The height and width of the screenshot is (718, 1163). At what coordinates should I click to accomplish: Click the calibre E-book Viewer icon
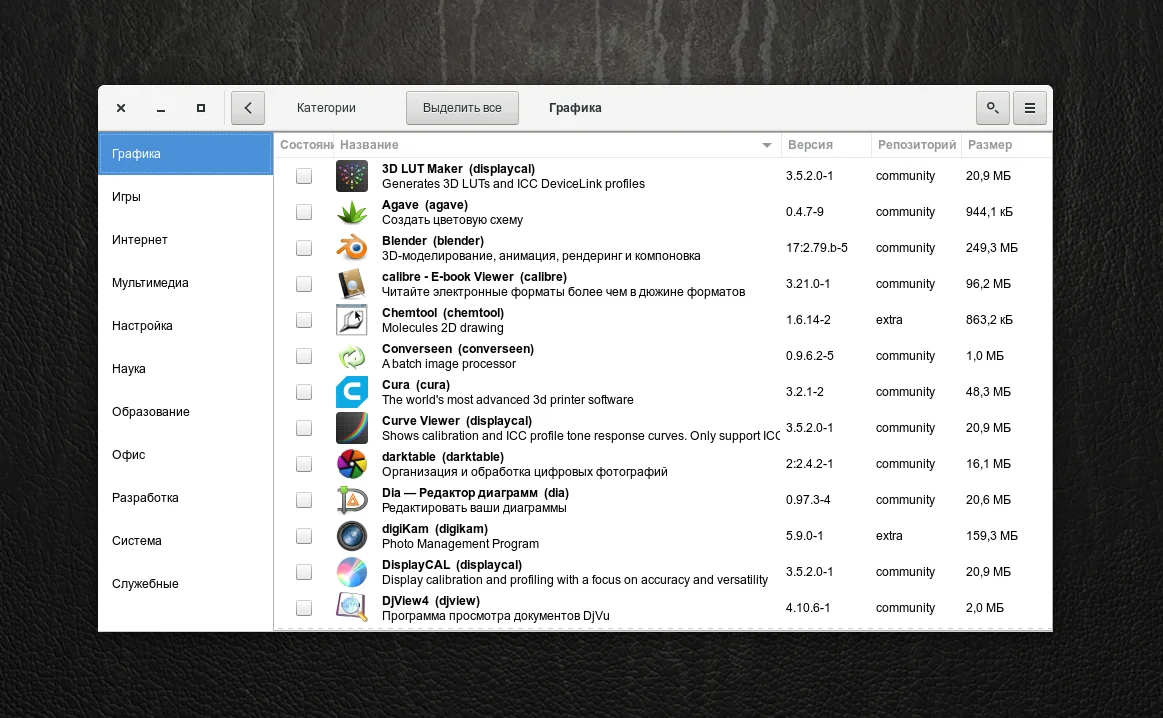click(x=352, y=284)
